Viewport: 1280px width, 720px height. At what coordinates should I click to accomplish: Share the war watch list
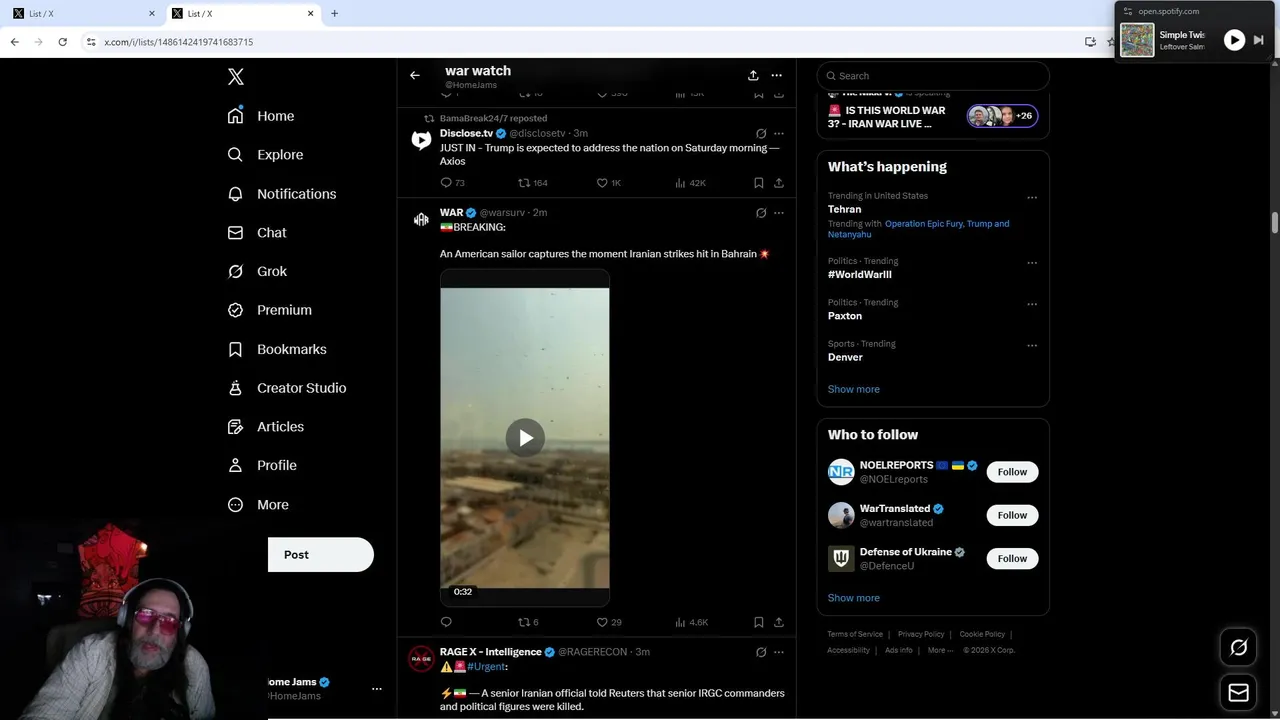753,75
